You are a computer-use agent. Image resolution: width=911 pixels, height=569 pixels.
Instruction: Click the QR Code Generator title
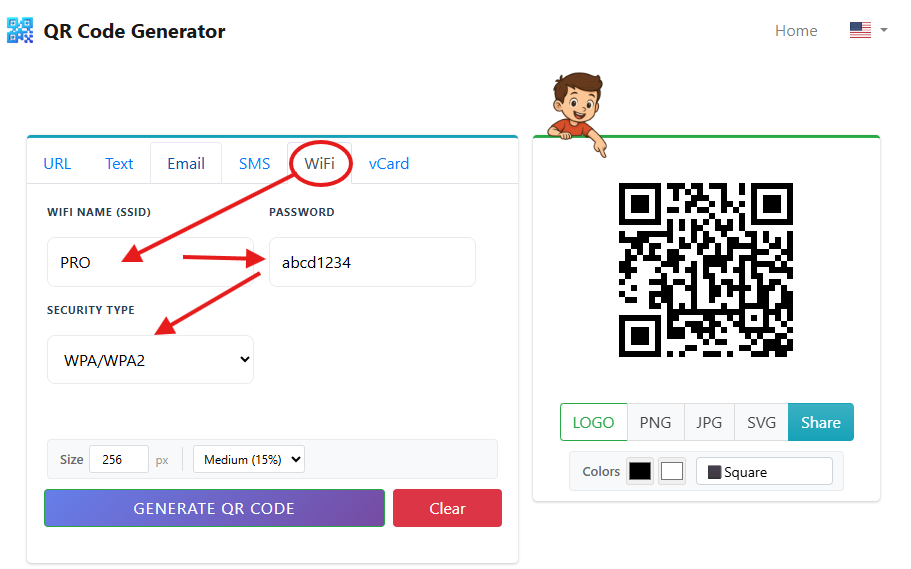(x=134, y=31)
